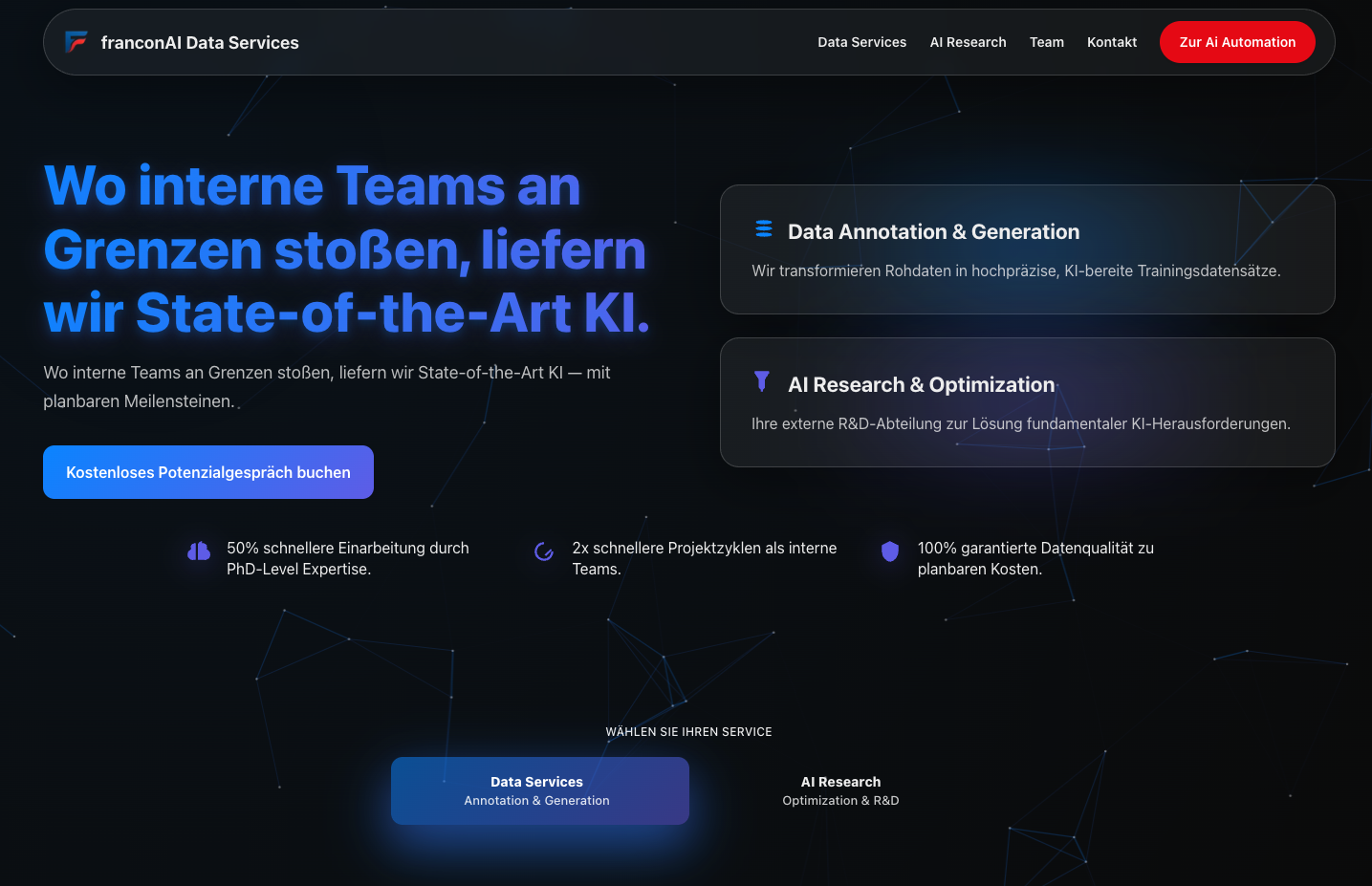
Task: Switch to the AI Research Optimization & R&D tab
Action: click(840, 790)
